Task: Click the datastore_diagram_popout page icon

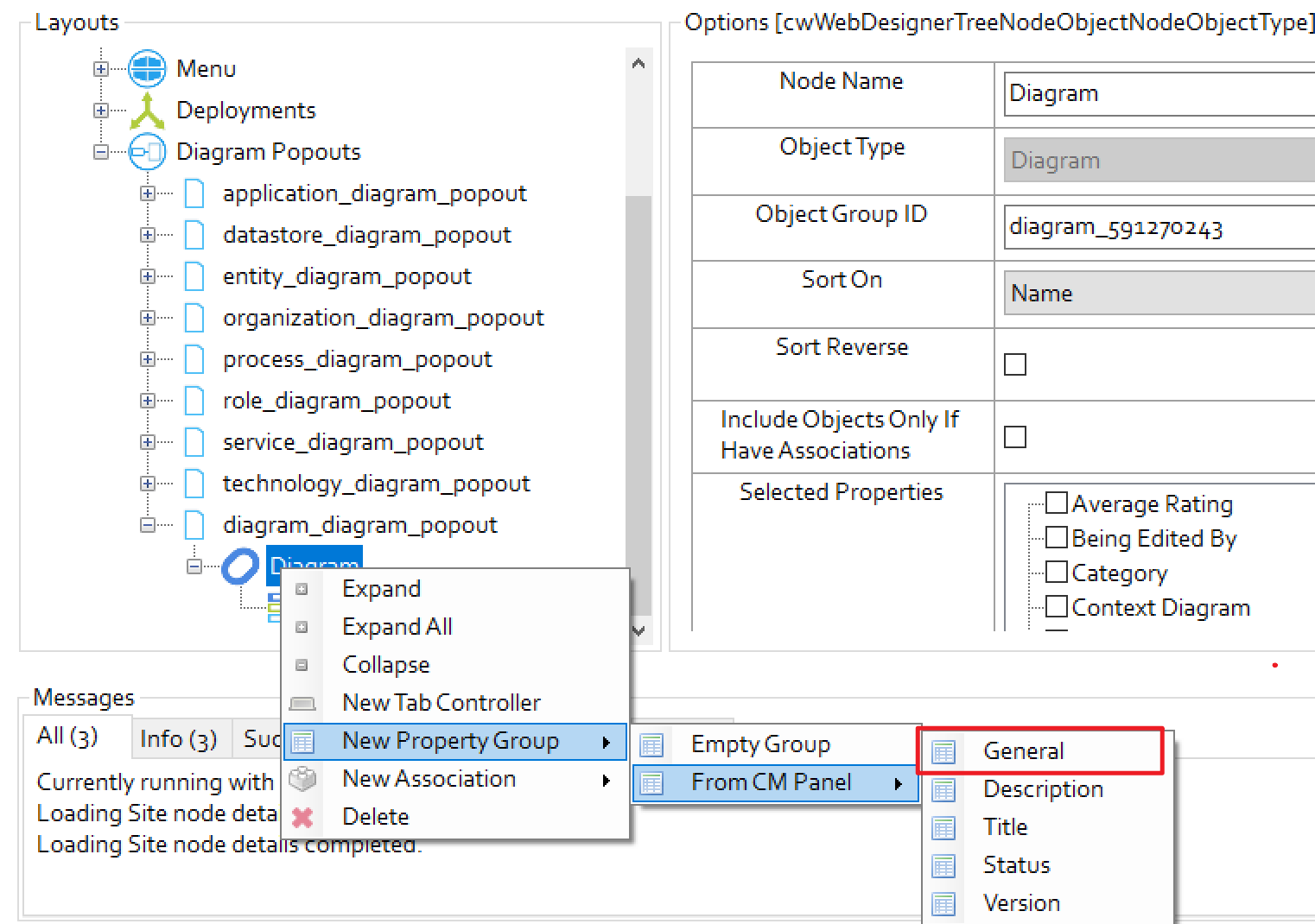Action: coord(195,235)
